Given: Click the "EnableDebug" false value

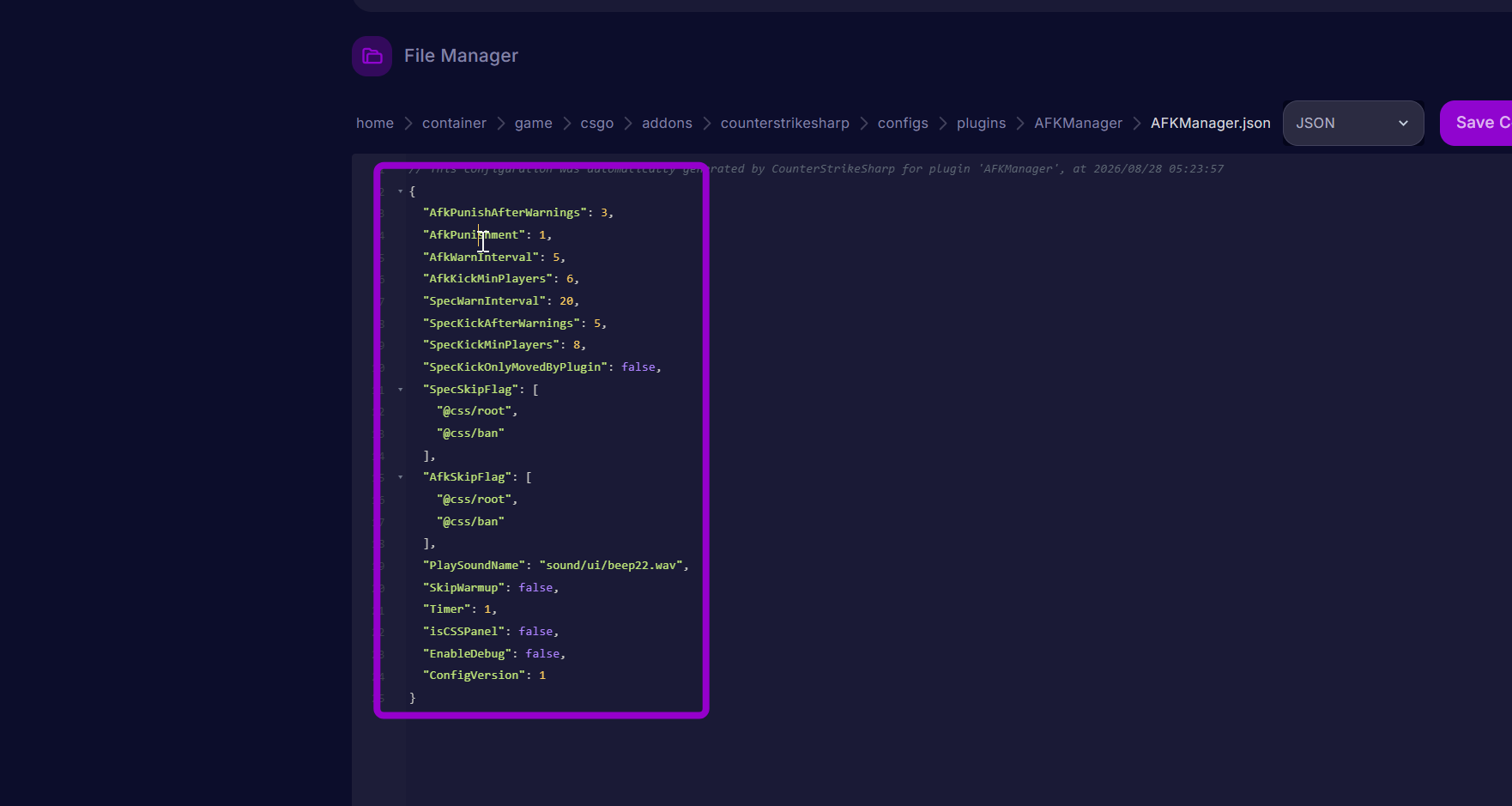Looking at the screenshot, I should pyautogui.click(x=542, y=654).
